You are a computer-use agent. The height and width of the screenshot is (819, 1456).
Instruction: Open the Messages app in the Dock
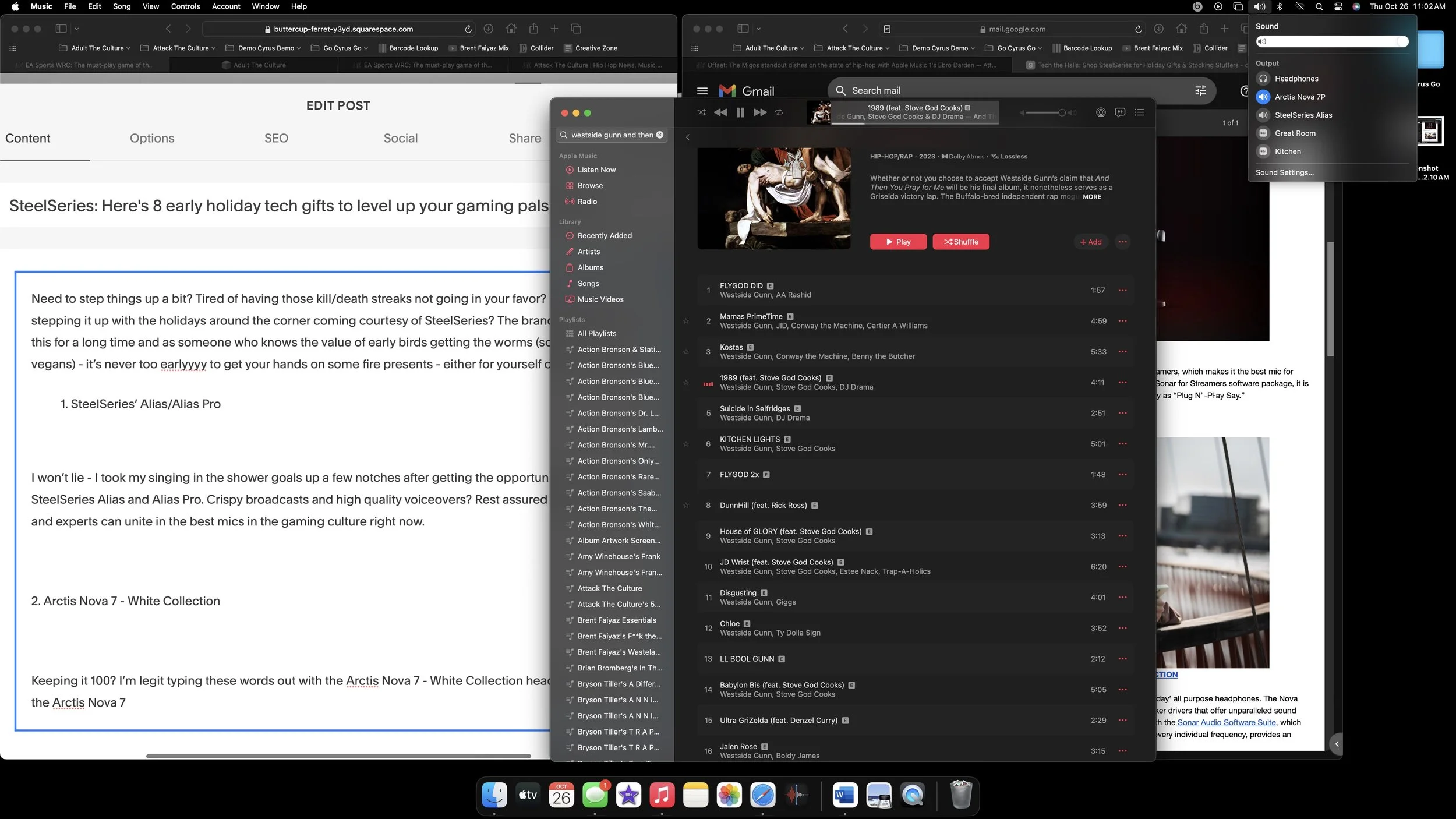click(595, 795)
